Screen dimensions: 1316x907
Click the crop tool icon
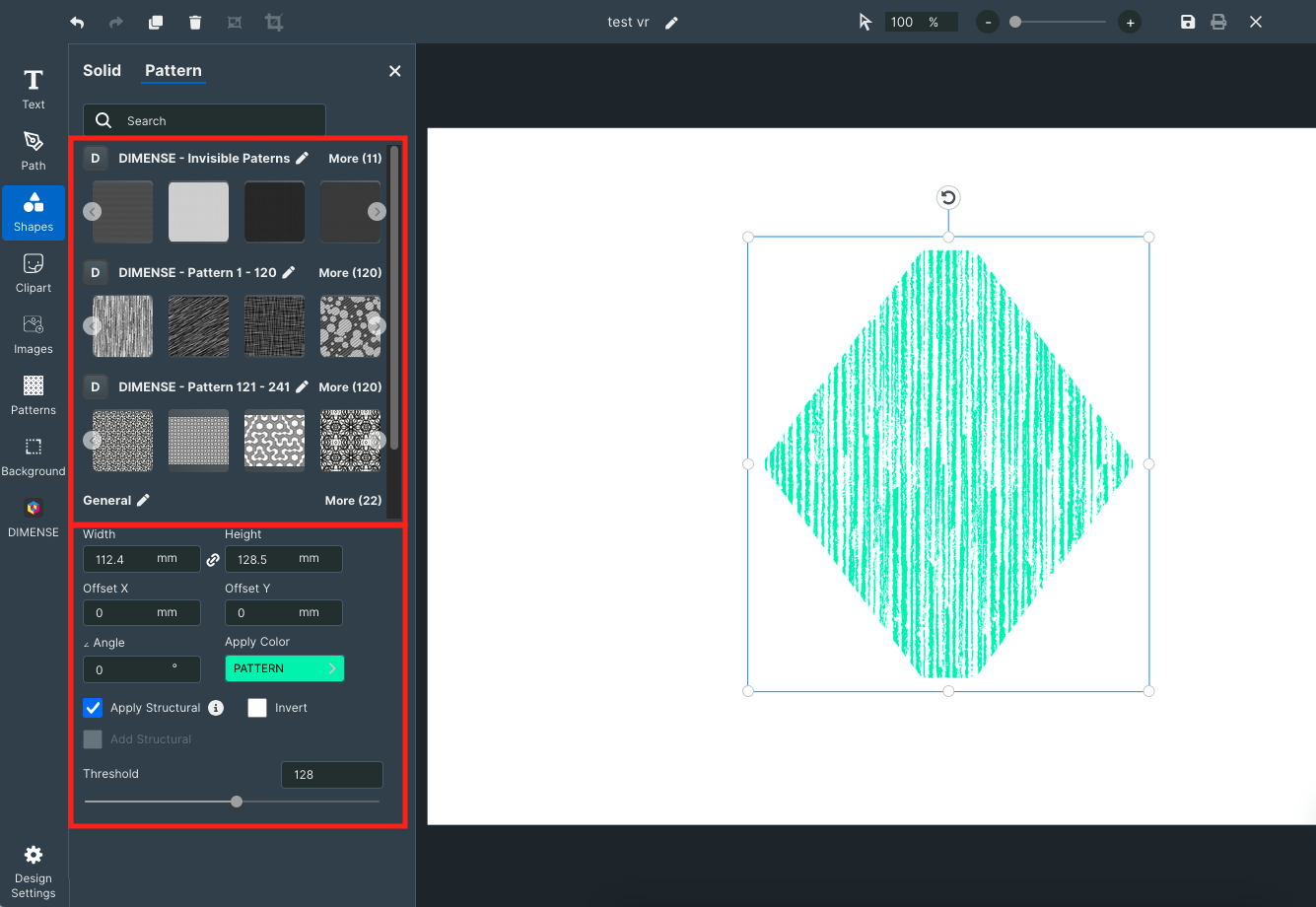point(274,22)
